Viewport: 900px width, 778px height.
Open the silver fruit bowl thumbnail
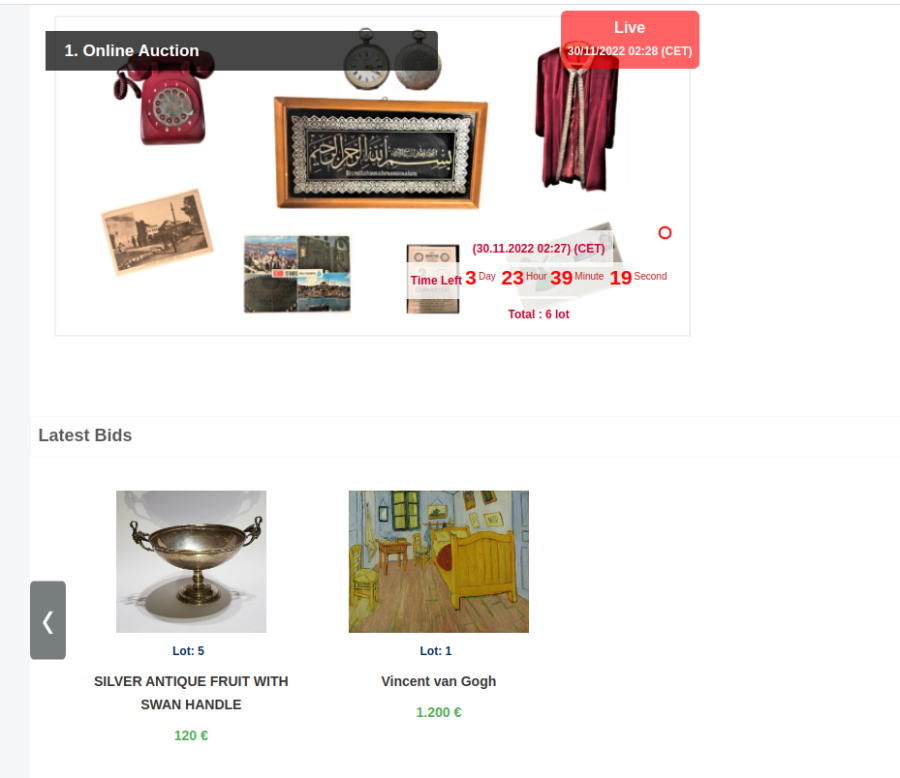[x=191, y=562]
